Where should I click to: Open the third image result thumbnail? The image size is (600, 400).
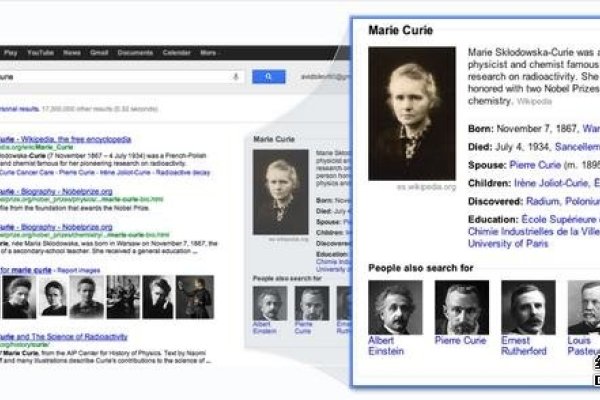click(x=86, y=297)
